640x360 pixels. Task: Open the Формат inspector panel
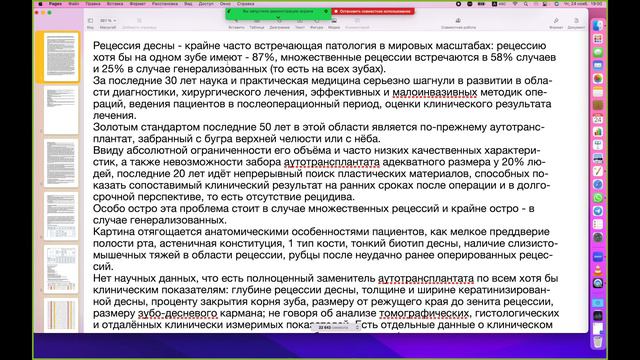click(556, 23)
